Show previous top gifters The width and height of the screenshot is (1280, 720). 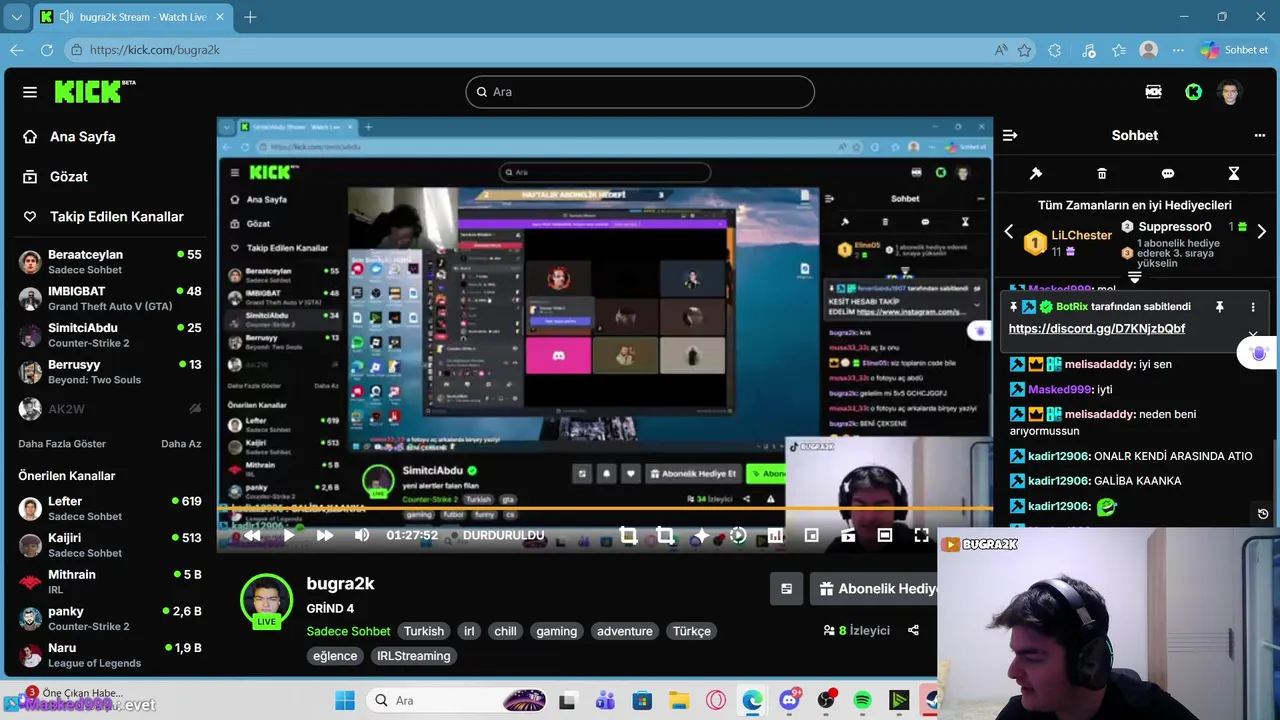pos(1009,231)
